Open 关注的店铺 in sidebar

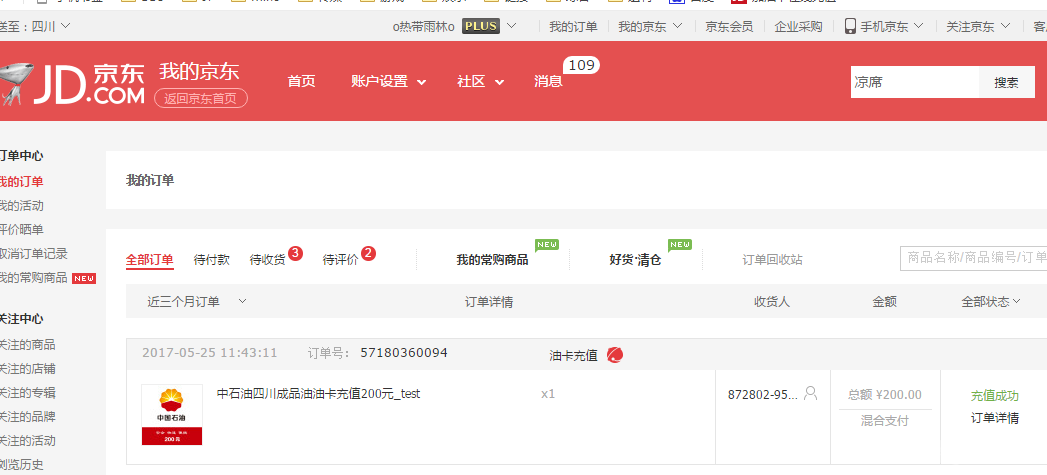coord(27,369)
